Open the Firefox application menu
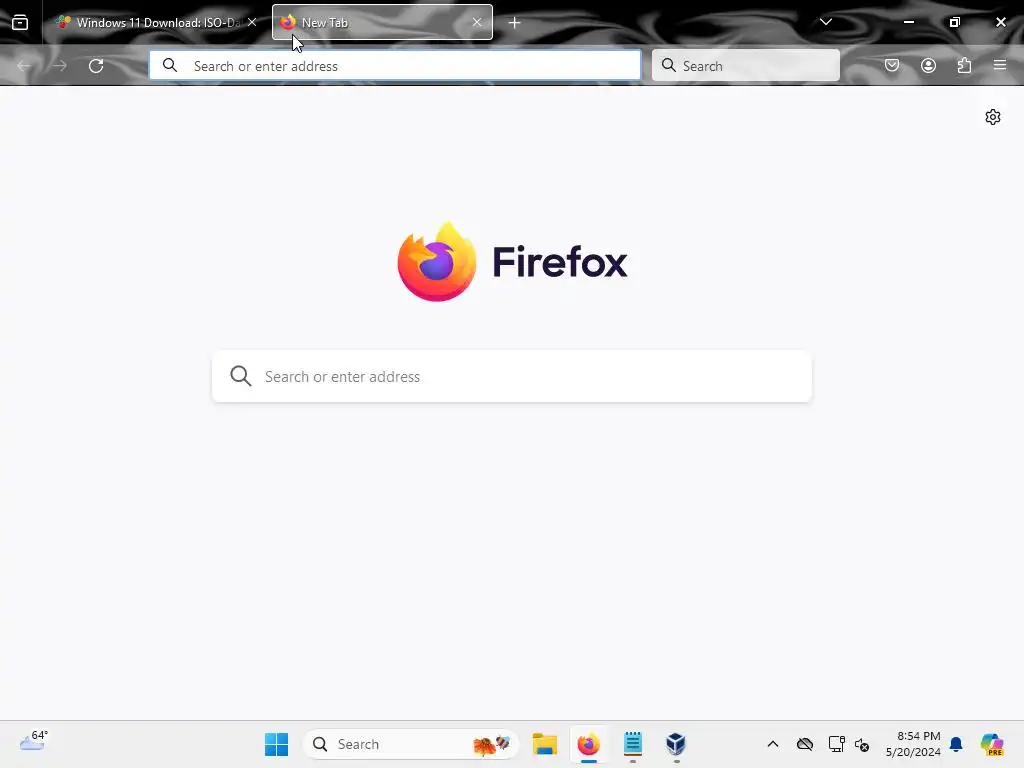 (1000, 65)
